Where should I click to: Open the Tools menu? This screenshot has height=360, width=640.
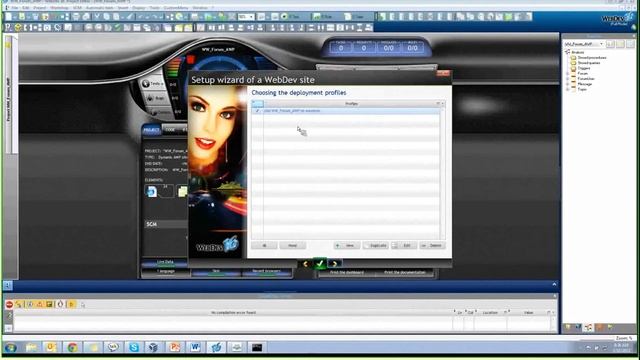pyautogui.click(x=154, y=7)
